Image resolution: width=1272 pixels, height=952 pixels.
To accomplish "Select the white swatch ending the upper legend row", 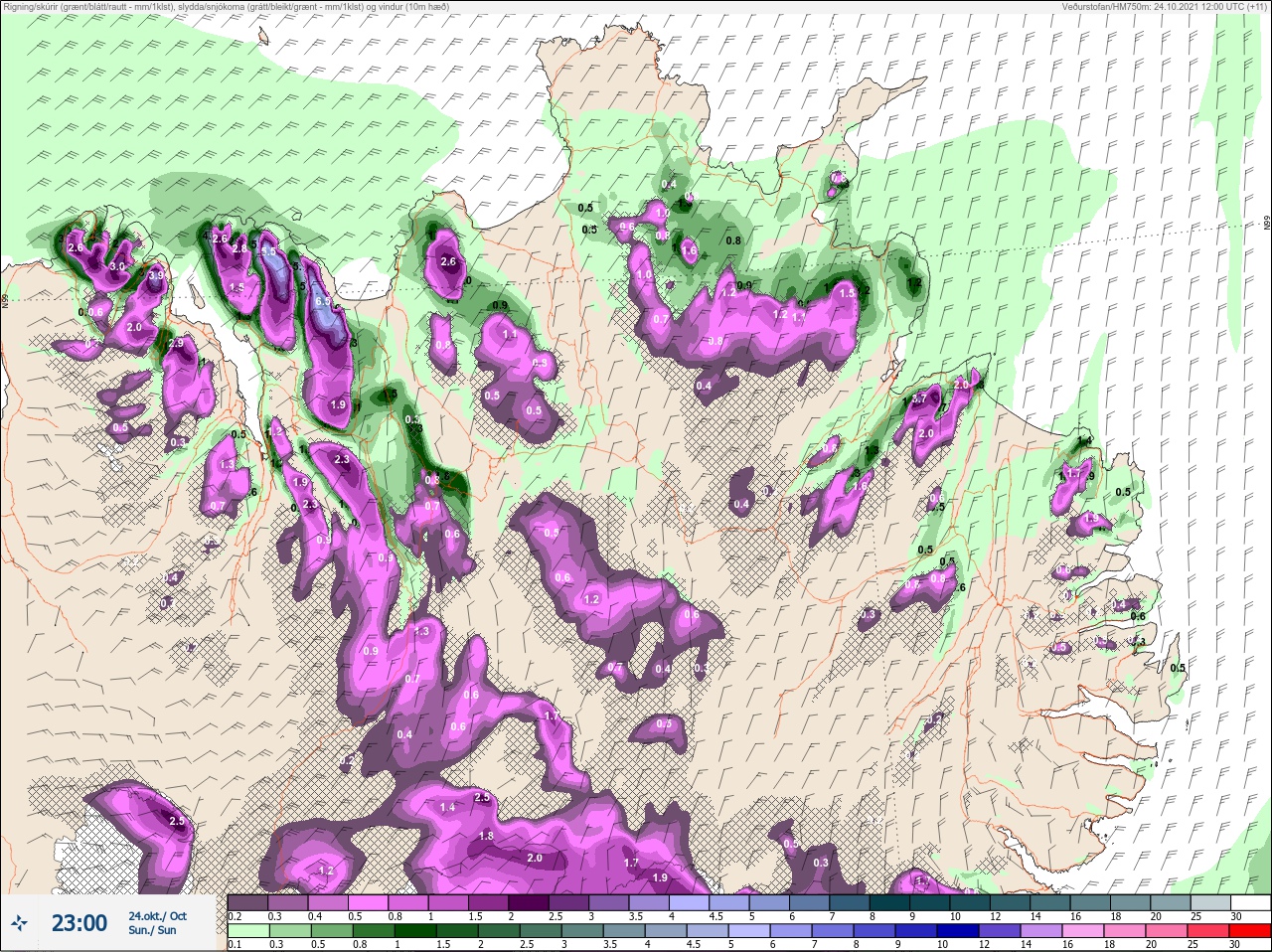I will [1249, 903].
